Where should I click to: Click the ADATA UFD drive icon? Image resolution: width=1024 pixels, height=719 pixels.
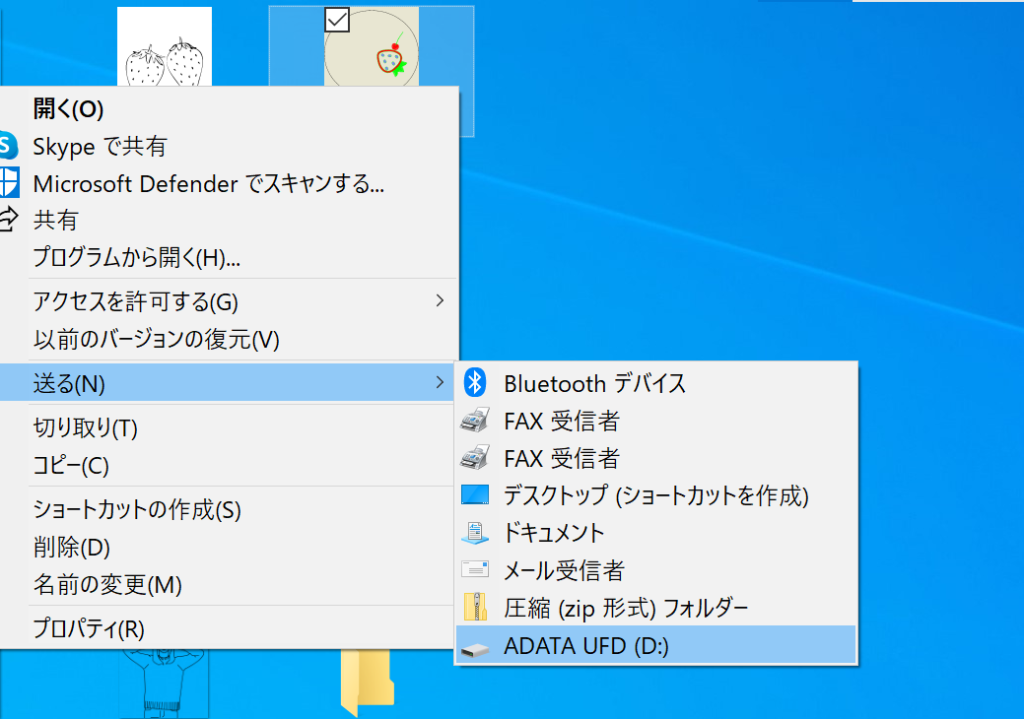click(x=475, y=647)
